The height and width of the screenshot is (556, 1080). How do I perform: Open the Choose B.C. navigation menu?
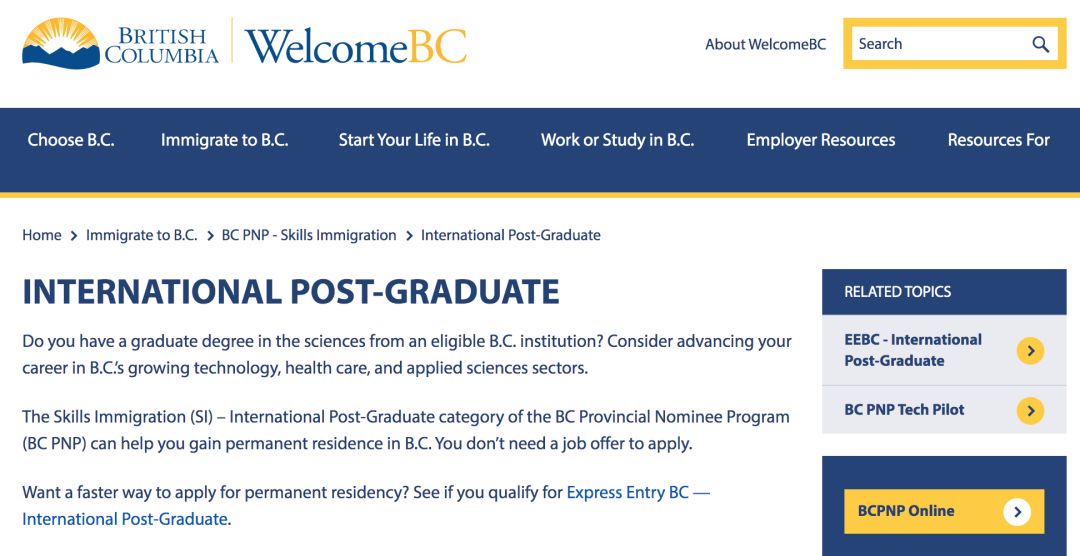(x=71, y=140)
